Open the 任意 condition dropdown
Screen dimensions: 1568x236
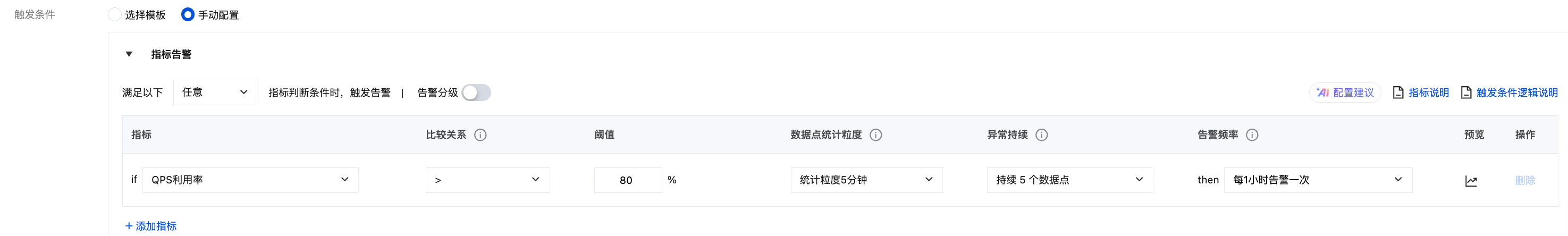click(215, 92)
